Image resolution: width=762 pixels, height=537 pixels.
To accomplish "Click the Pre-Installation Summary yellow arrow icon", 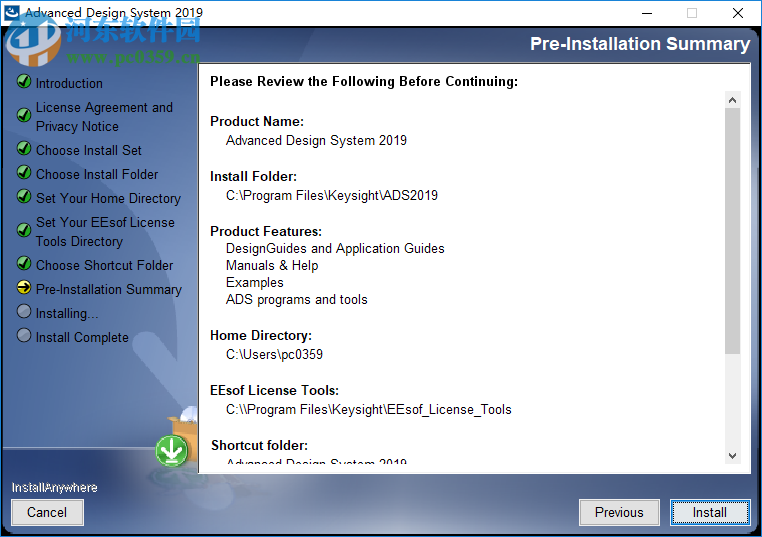I will point(24,287).
